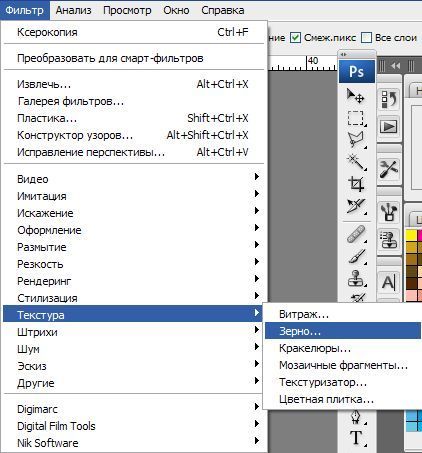Expand the Nik Software submenu
The height and width of the screenshot is (453, 422).
tap(134, 443)
